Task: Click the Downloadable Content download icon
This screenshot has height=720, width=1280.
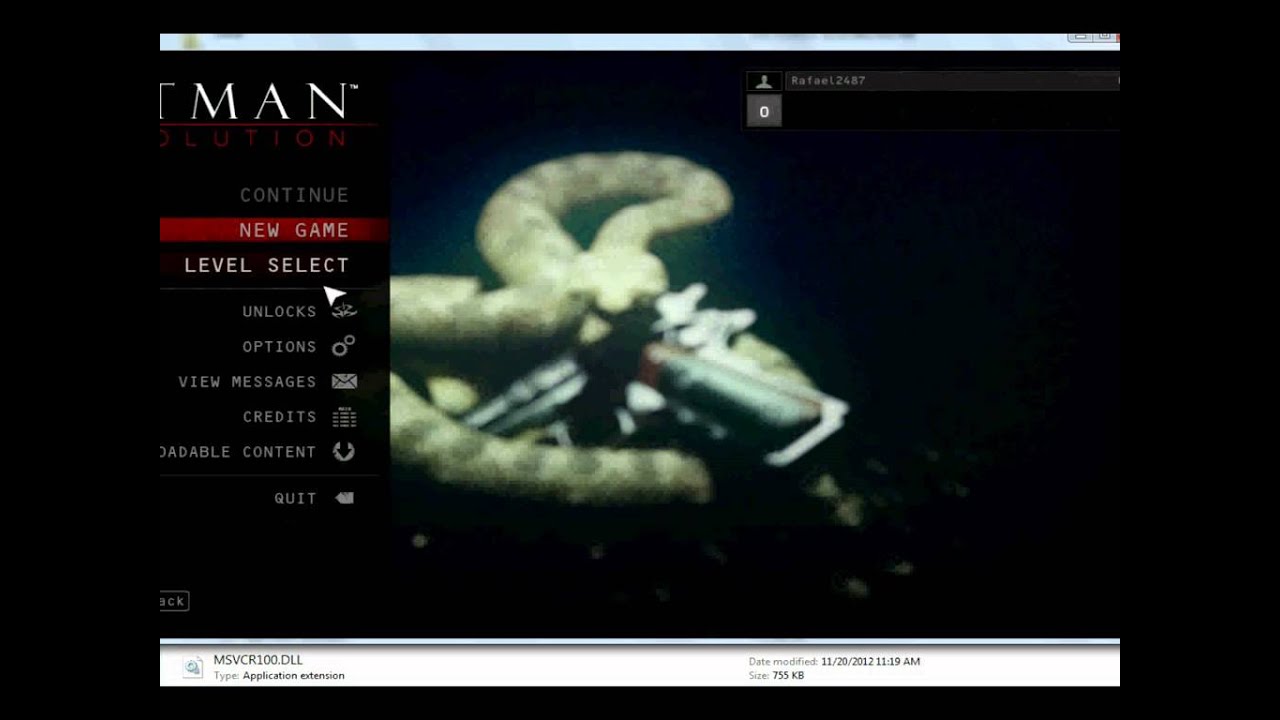Action: [344, 452]
